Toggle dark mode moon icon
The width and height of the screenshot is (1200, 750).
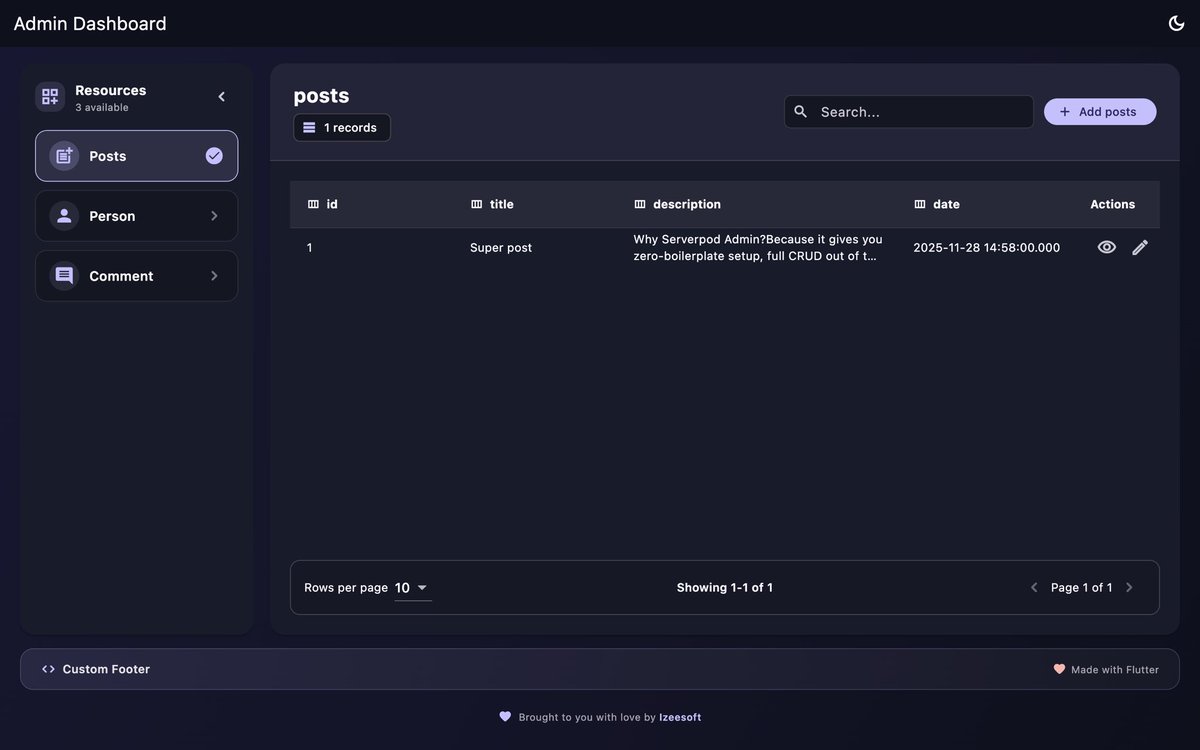point(1176,23)
